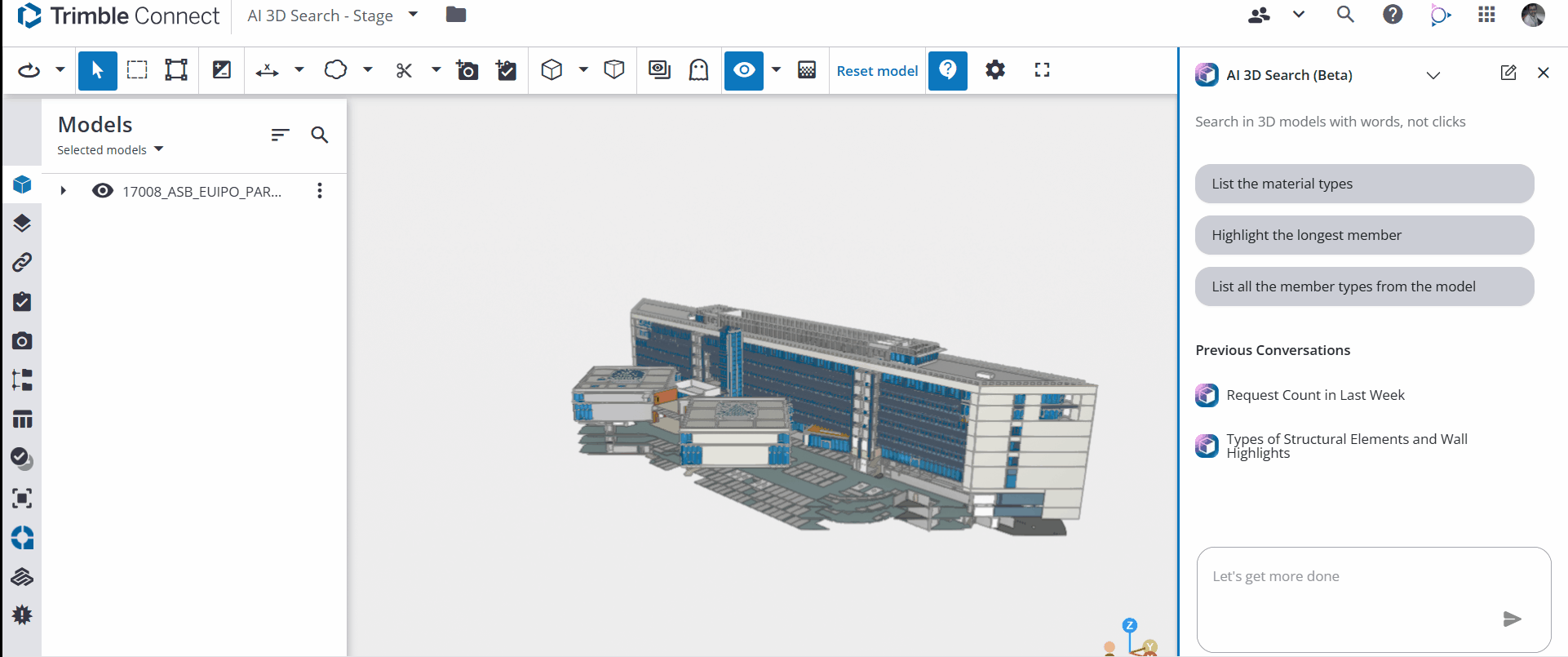Image resolution: width=1568 pixels, height=657 pixels.
Task: Open viewer settings gear icon
Action: pos(995,70)
